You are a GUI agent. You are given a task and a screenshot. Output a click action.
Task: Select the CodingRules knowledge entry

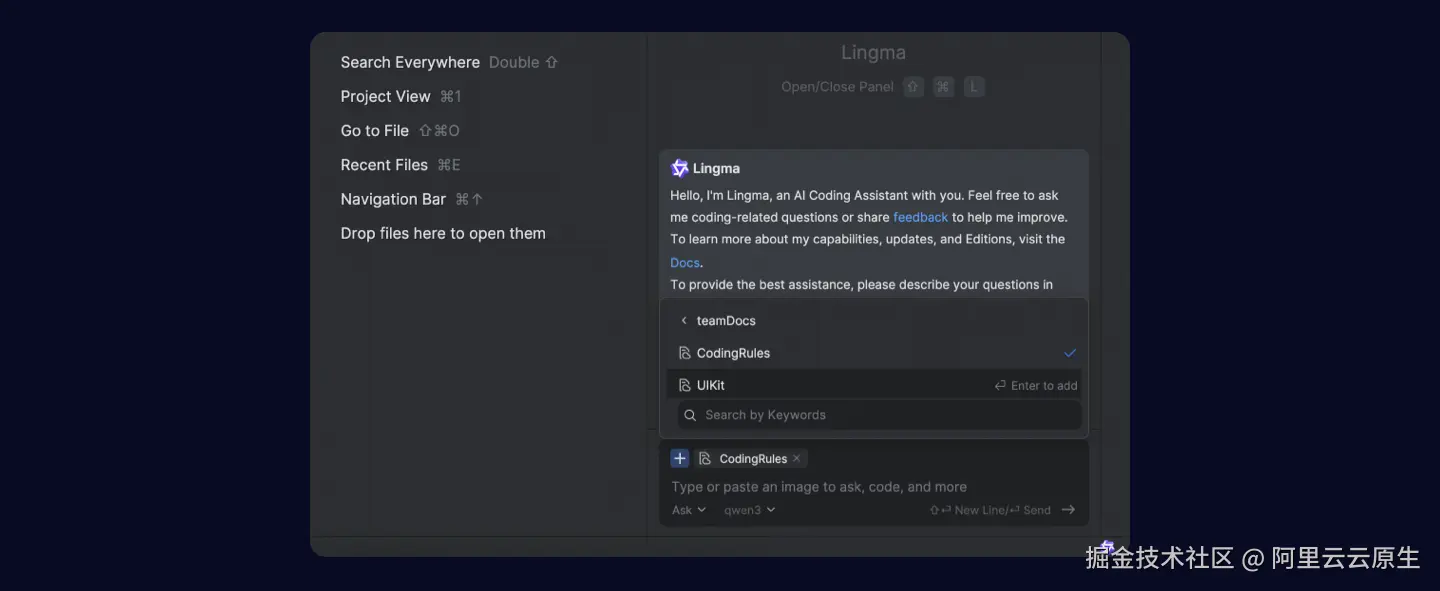tap(874, 353)
